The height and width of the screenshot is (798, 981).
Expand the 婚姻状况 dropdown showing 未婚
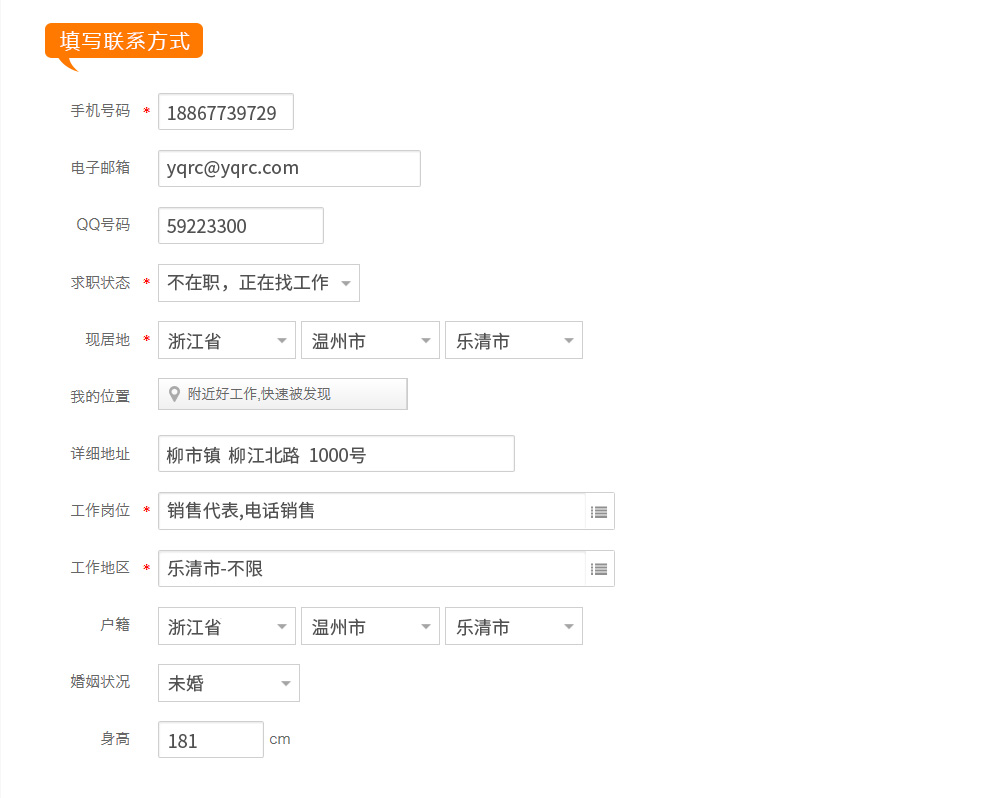pyautogui.click(x=228, y=683)
